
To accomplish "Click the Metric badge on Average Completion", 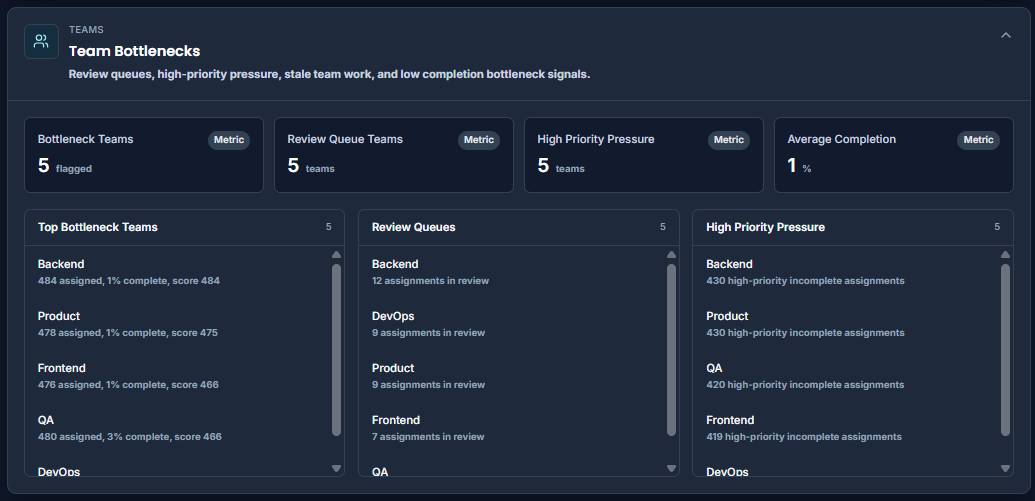I will (x=978, y=140).
